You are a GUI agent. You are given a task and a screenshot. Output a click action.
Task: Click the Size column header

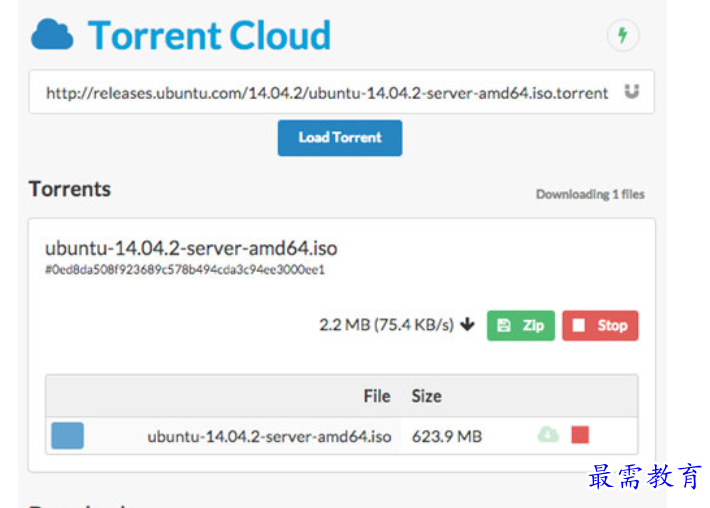point(427,396)
